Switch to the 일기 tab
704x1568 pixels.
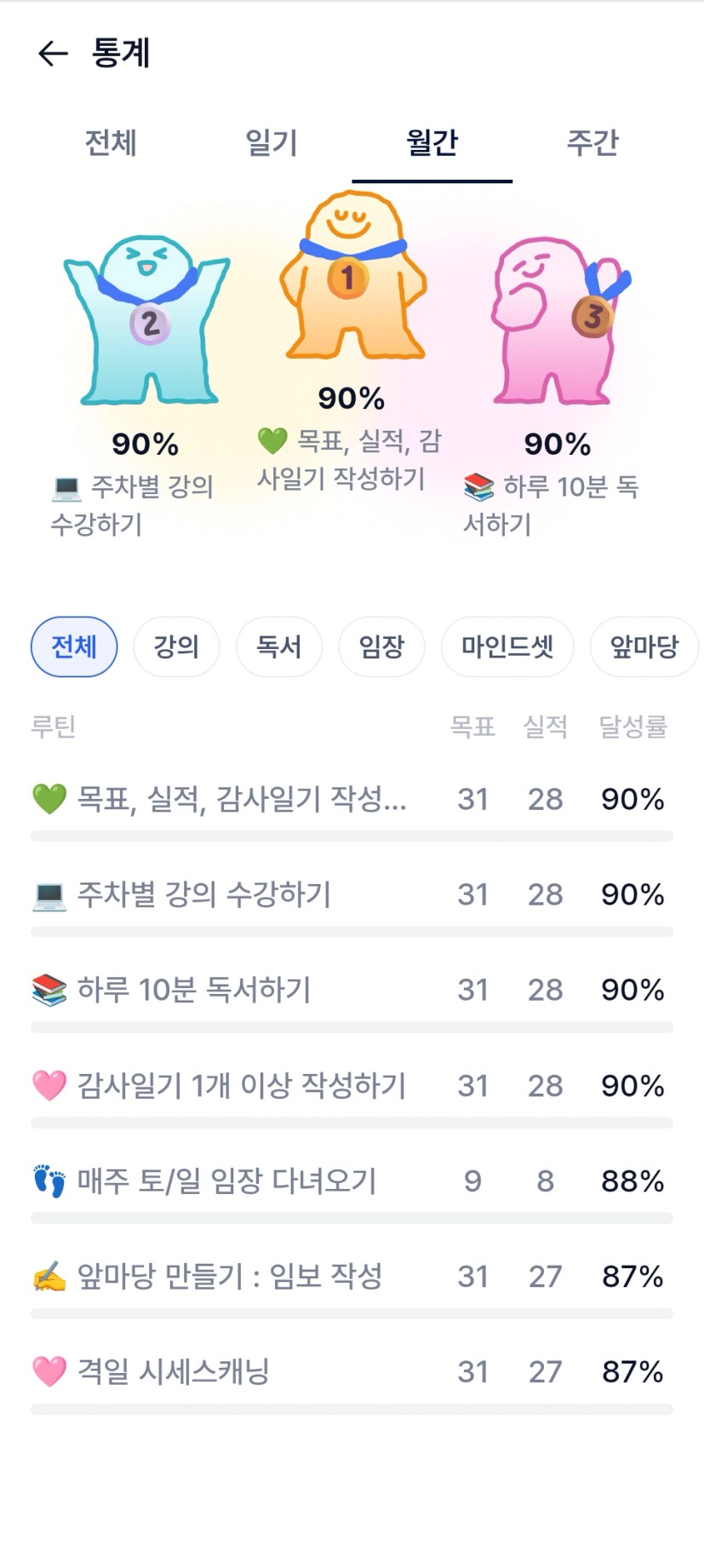coord(272,142)
